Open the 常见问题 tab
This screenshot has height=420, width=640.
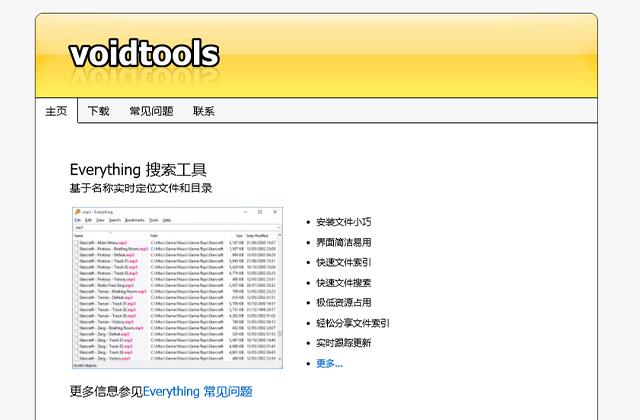click(151, 111)
